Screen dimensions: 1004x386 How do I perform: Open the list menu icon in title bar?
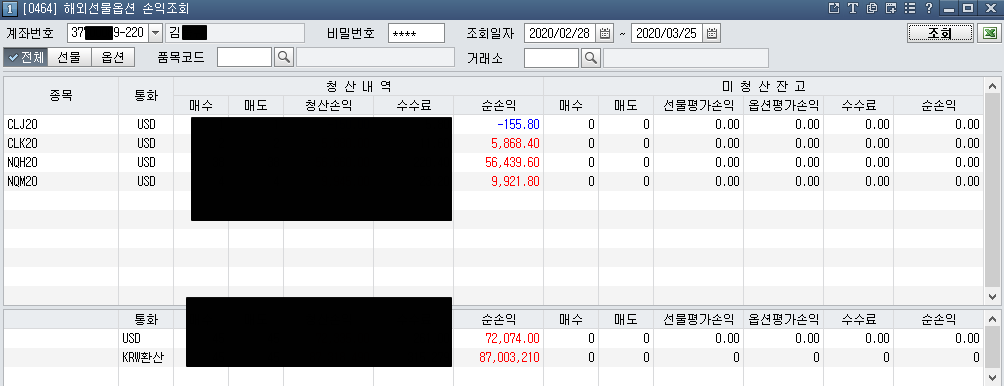pyautogui.click(x=909, y=8)
